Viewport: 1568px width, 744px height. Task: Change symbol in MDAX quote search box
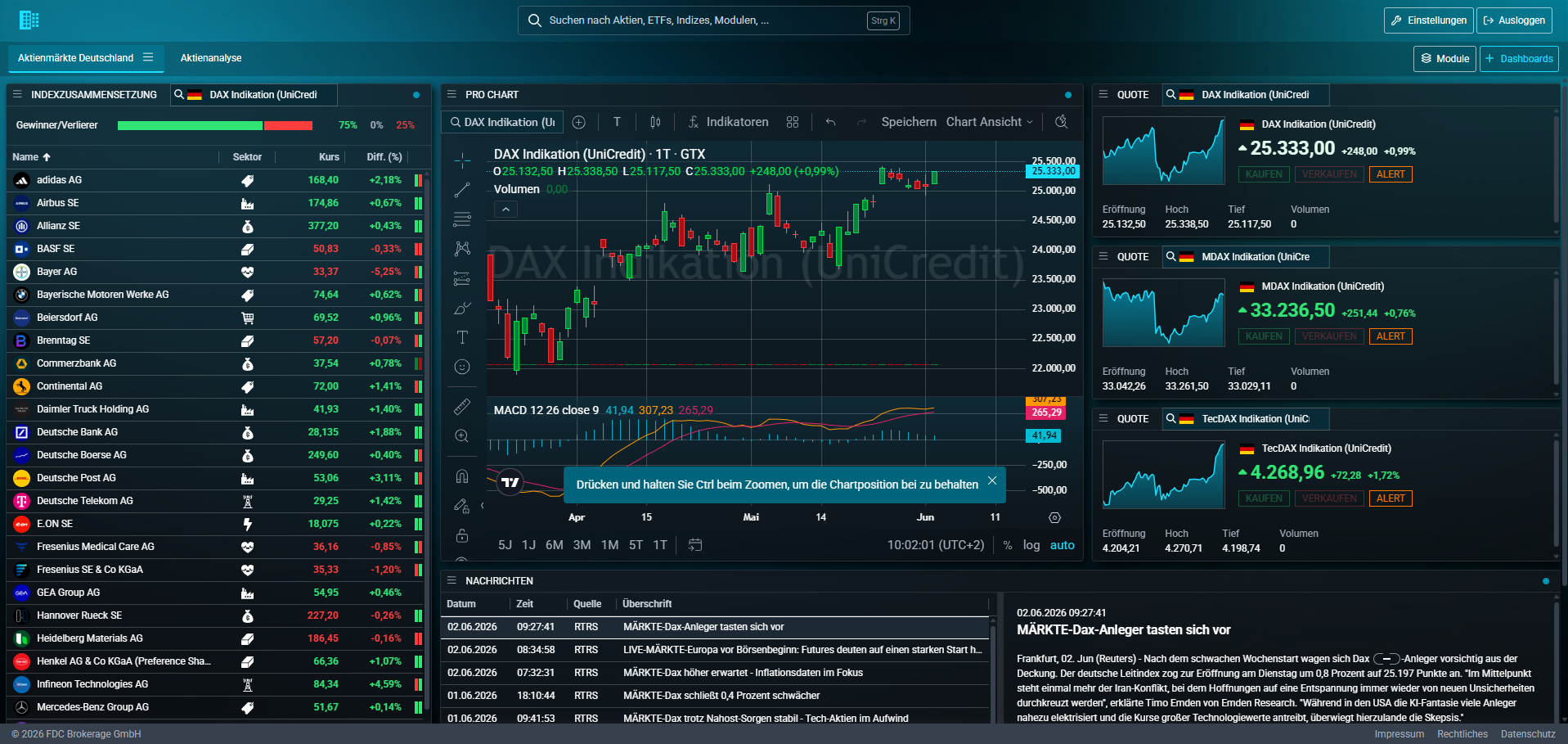[x=1246, y=257]
